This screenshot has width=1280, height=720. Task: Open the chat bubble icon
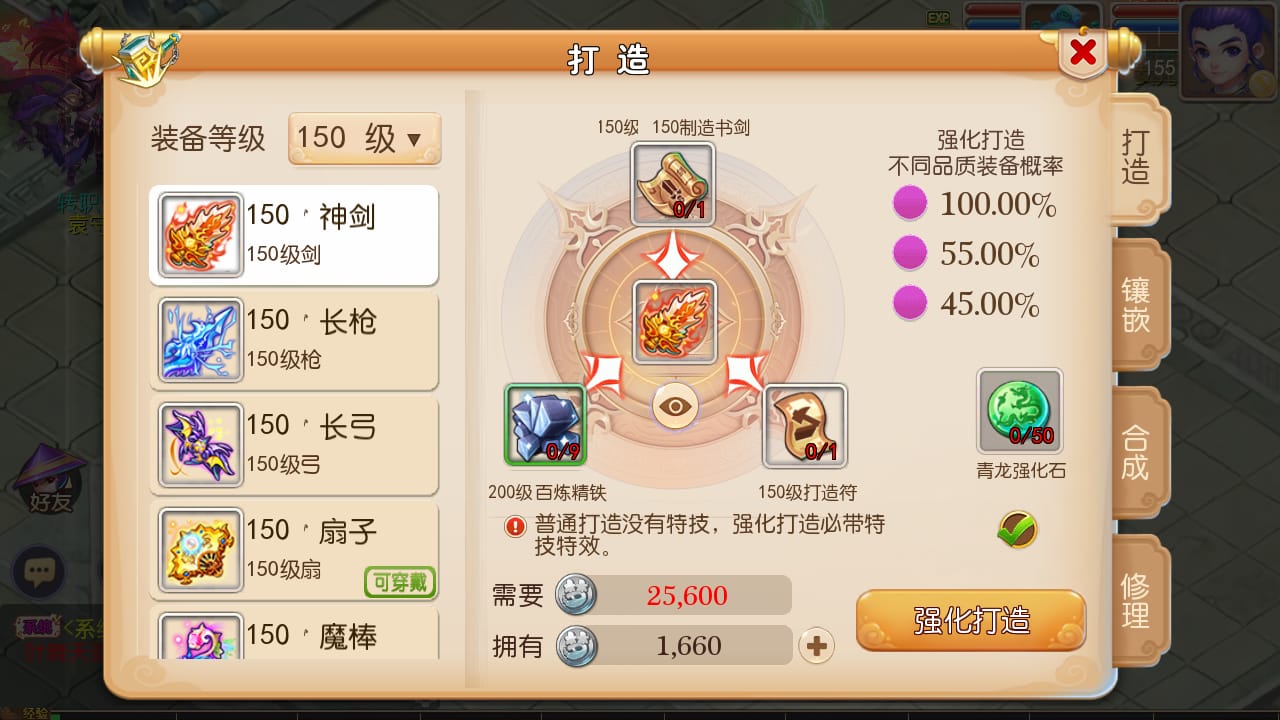click(x=39, y=573)
